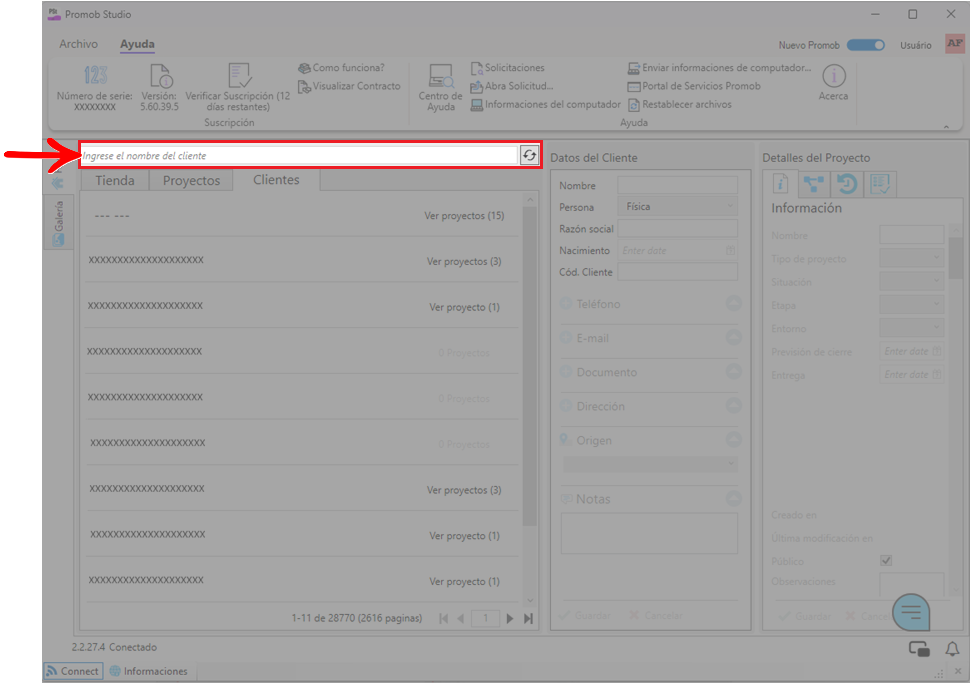Image resolution: width=972 pixels, height=692 pixels.
Task: Open the Versión info icon
Action: point(161,76)
